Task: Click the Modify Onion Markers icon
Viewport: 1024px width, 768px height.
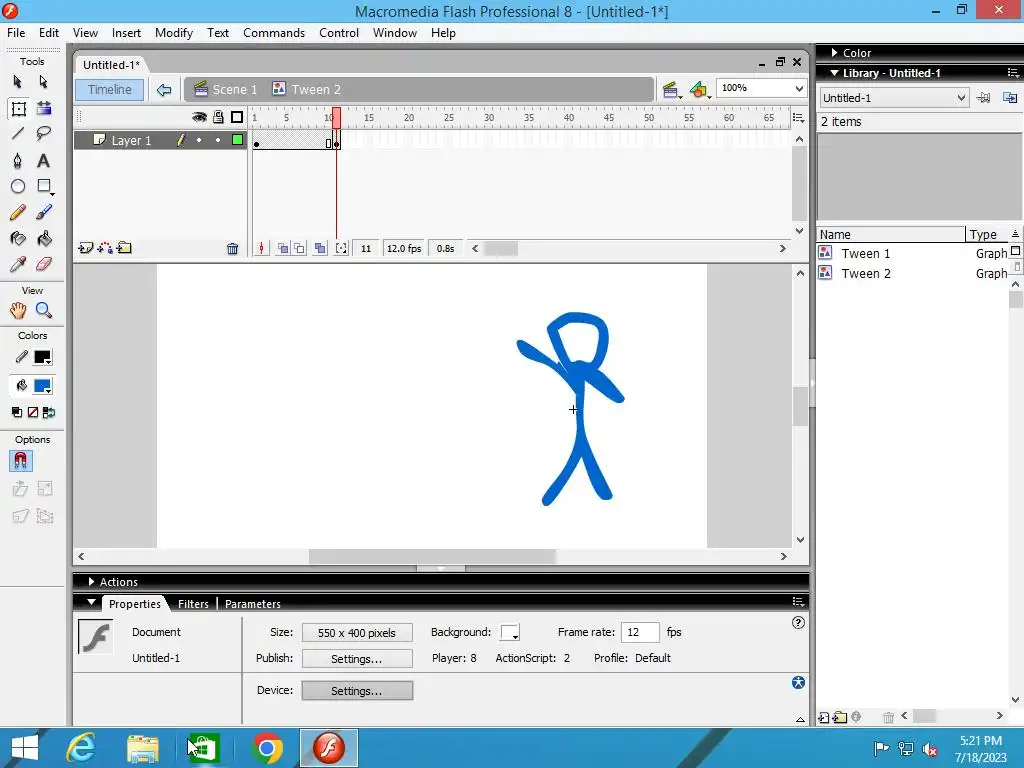Action: pos(341,248)
